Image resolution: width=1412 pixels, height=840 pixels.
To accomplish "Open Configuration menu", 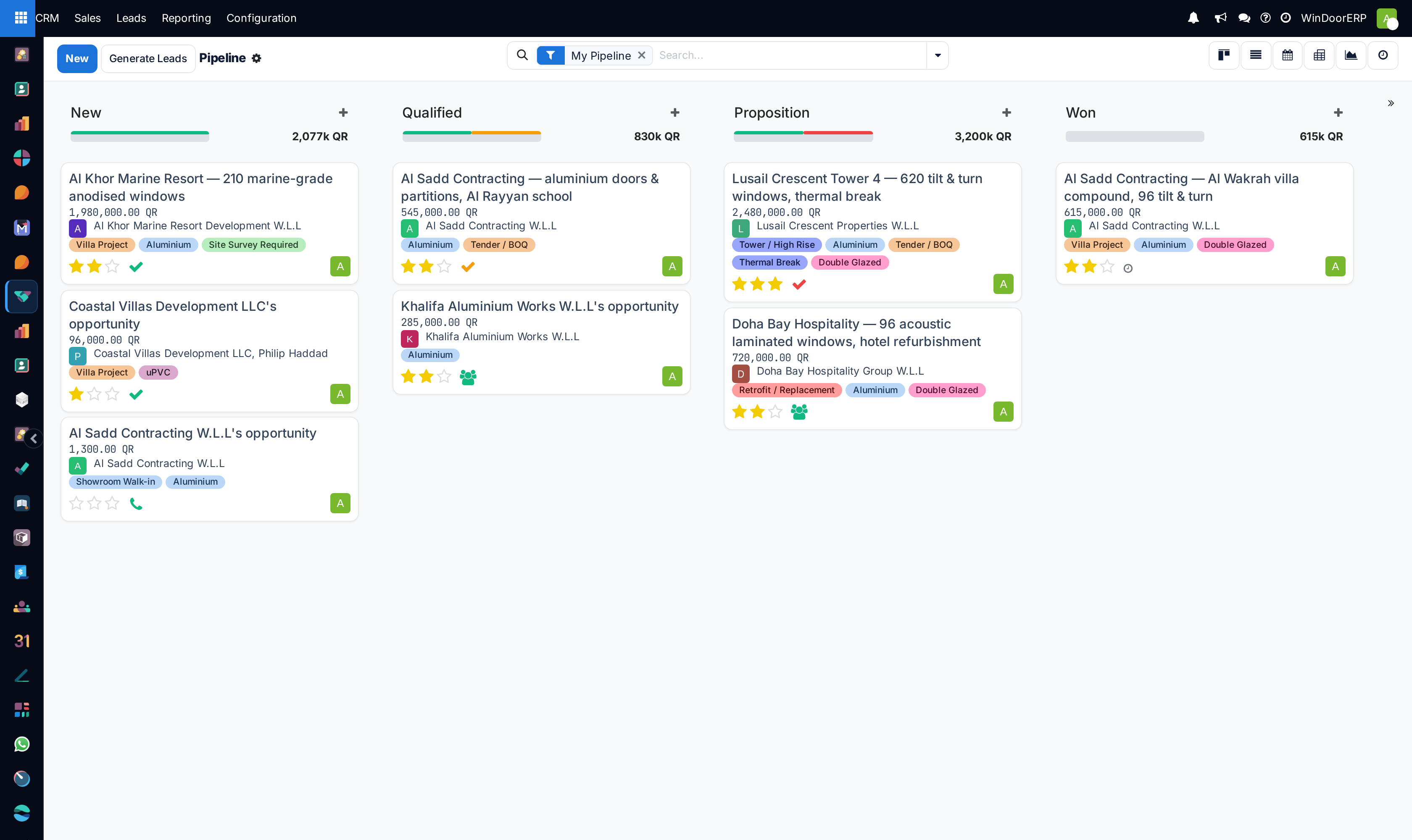I will 261,18.
